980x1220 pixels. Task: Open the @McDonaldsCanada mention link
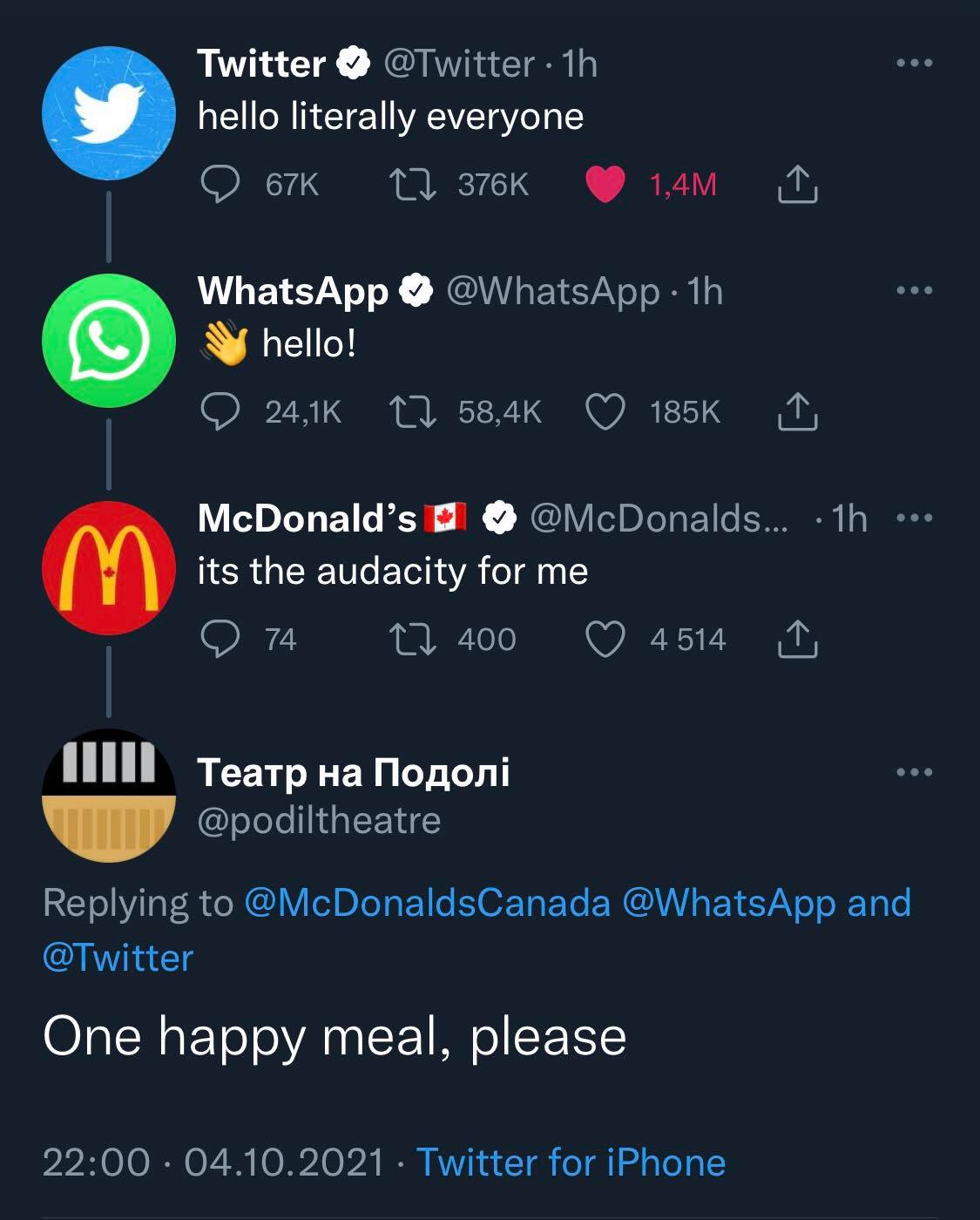(427, 903)
